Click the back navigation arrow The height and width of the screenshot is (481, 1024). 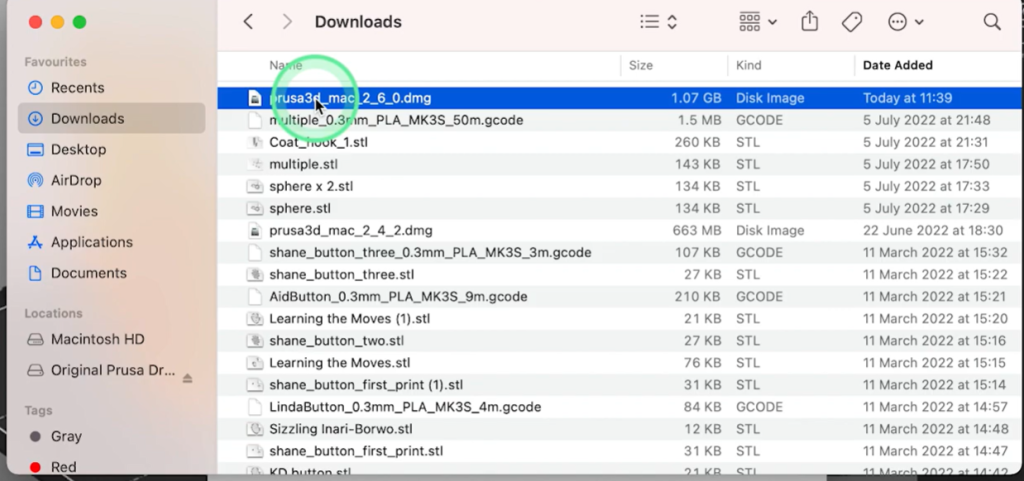(x=248, y=22)
